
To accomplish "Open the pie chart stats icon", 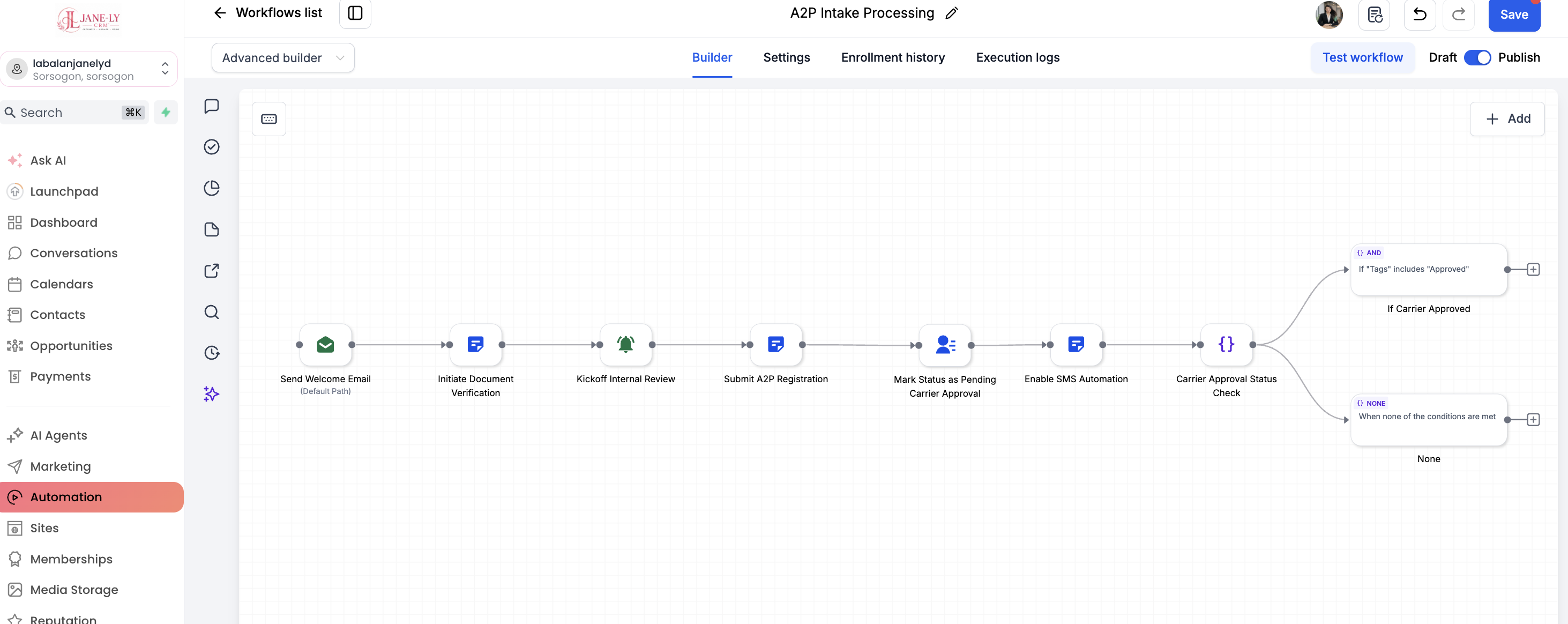I will (211, 188).
